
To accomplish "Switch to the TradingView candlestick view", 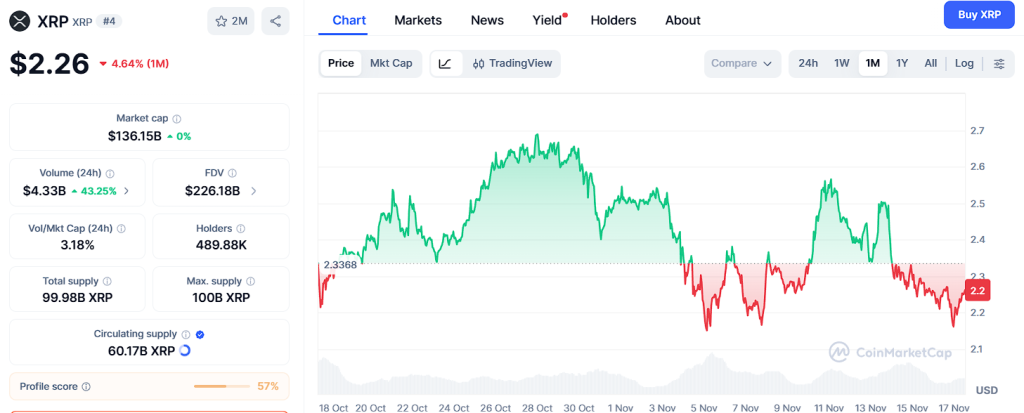I will pyautogui.click(x=511, y=63).
